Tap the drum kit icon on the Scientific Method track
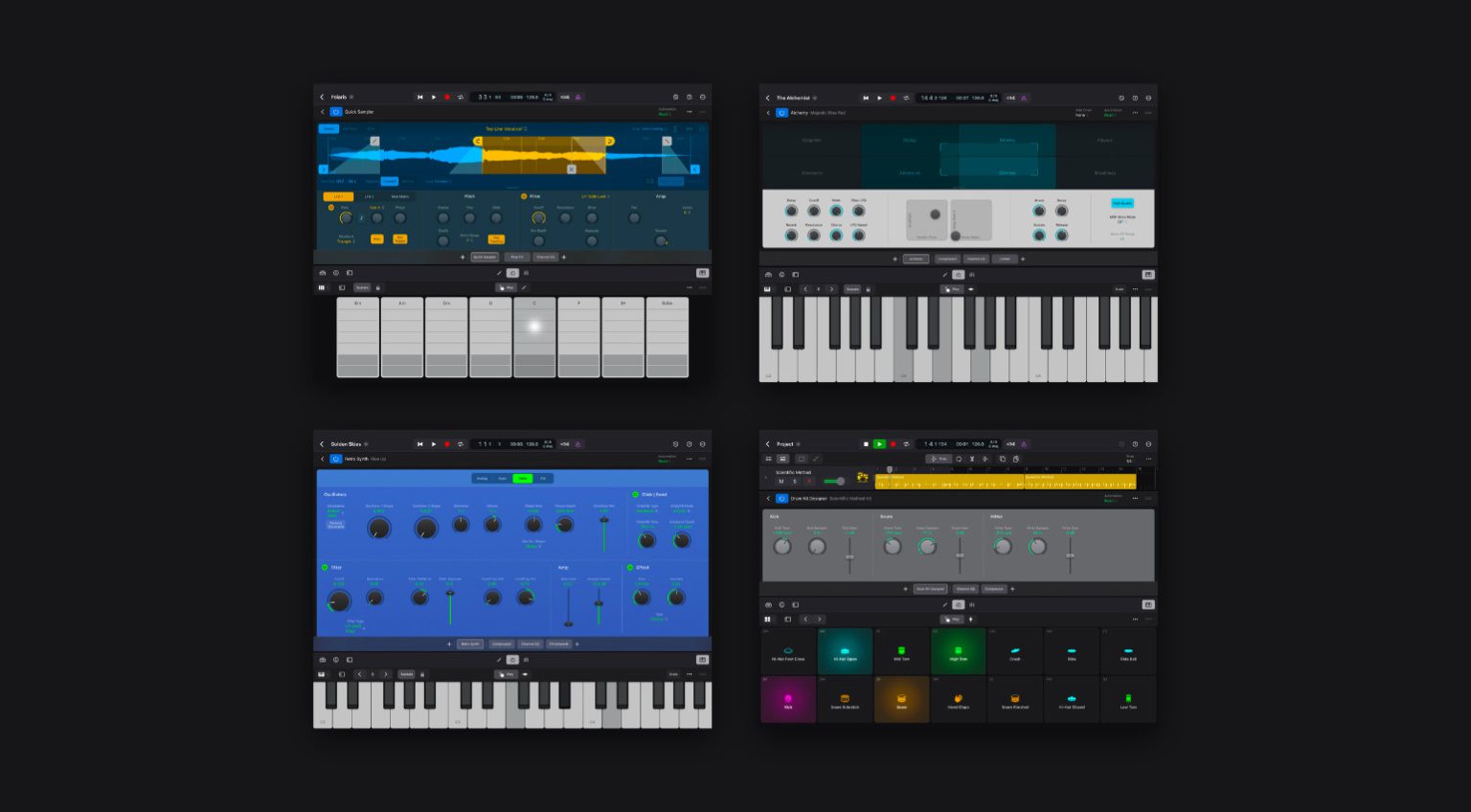This screenshot has height=812, width=1471. 862,478
